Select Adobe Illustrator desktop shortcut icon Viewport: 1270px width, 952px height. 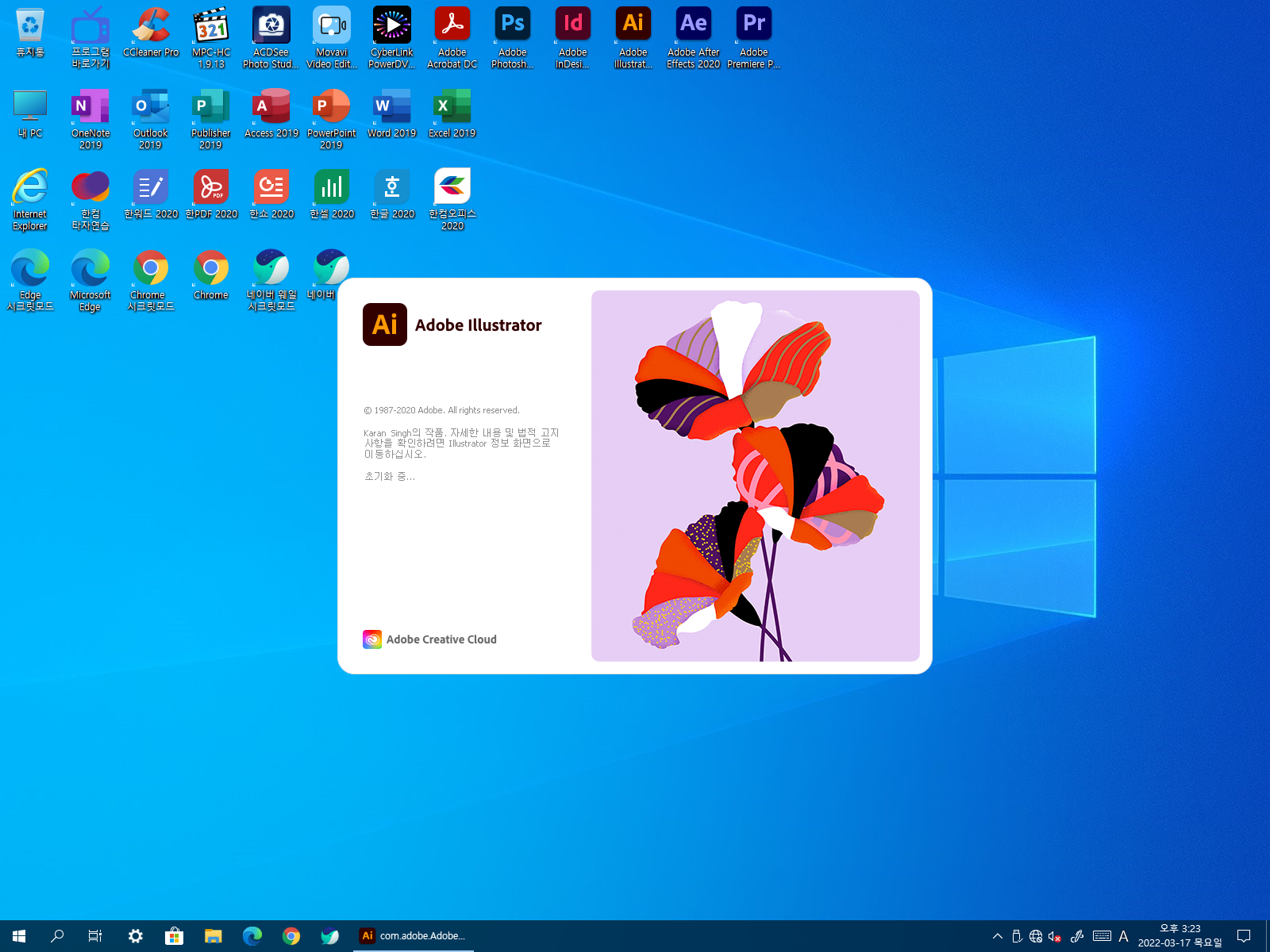pos(633,38)
